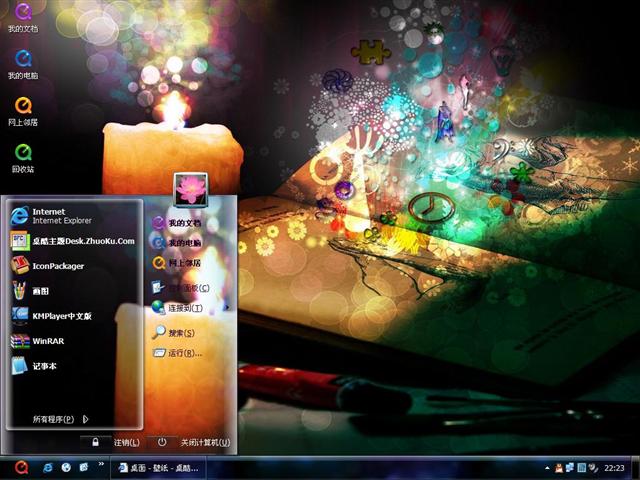Open the 我的电脑 desktop icon
The height and width of the screenshot is (480, 640).
pyautogui.click(x=23, y=64)
